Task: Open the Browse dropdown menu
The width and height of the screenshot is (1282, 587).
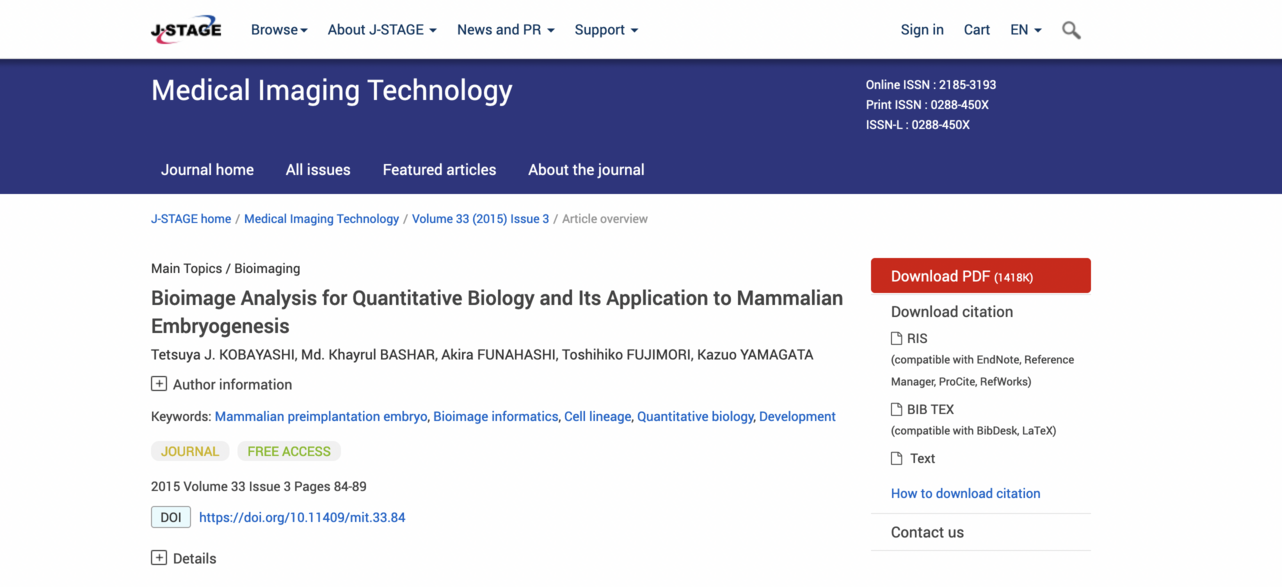Action: click(279, 30)
